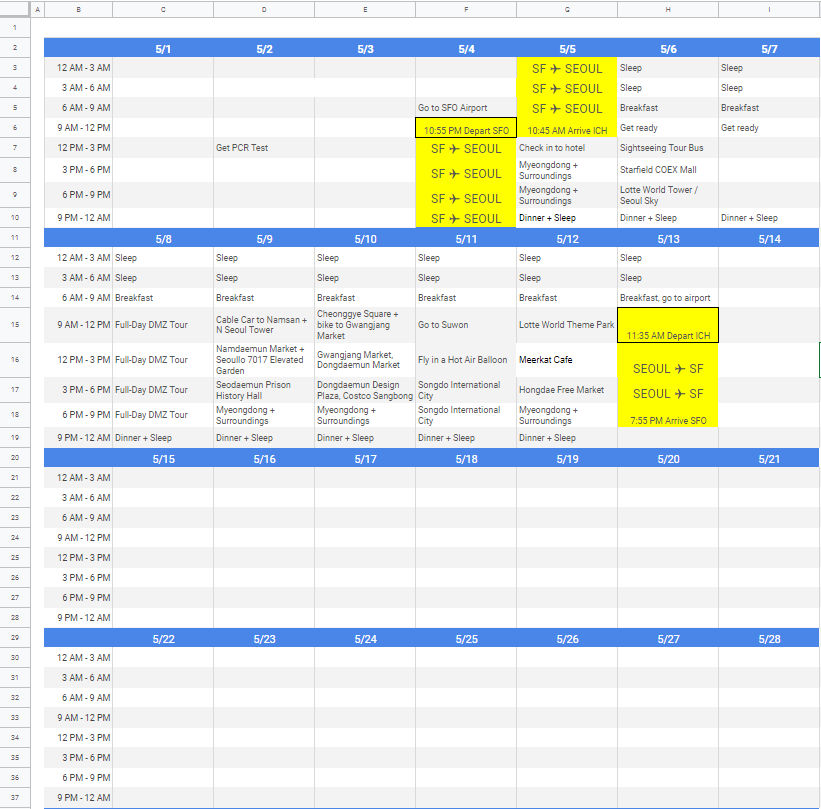This screenshot has height=809, width=821.
Task: Click 'Gwangjang Market, Dongdaemun Market' cell
Action: coord(365,360)
